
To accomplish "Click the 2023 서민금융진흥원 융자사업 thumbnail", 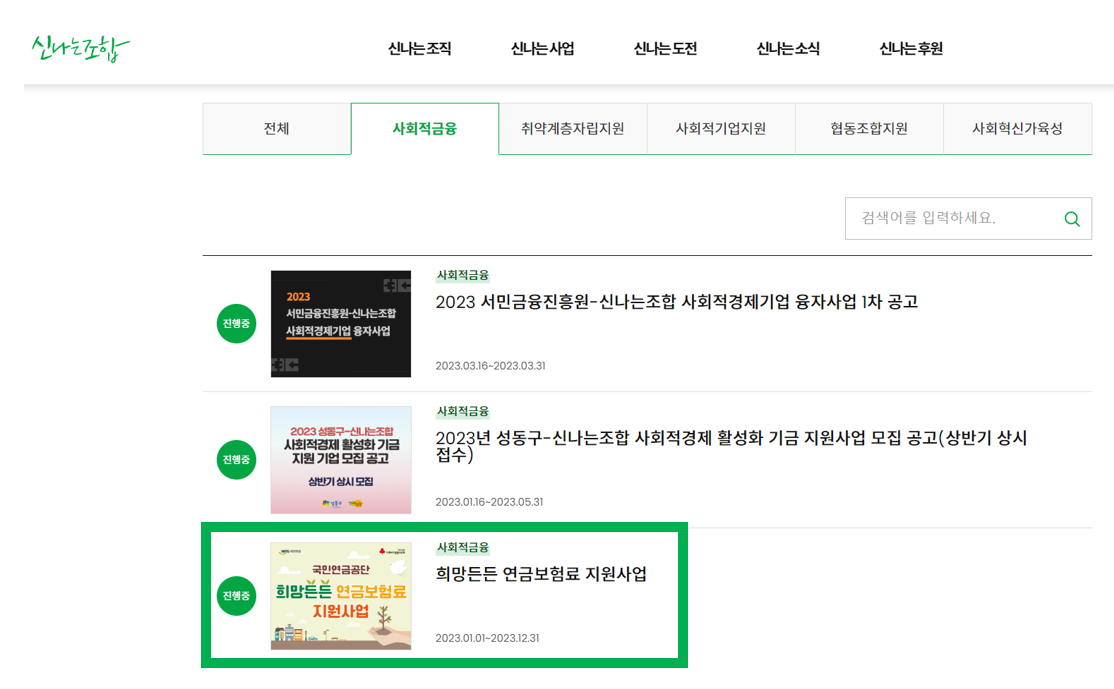I will click(340, 323).
